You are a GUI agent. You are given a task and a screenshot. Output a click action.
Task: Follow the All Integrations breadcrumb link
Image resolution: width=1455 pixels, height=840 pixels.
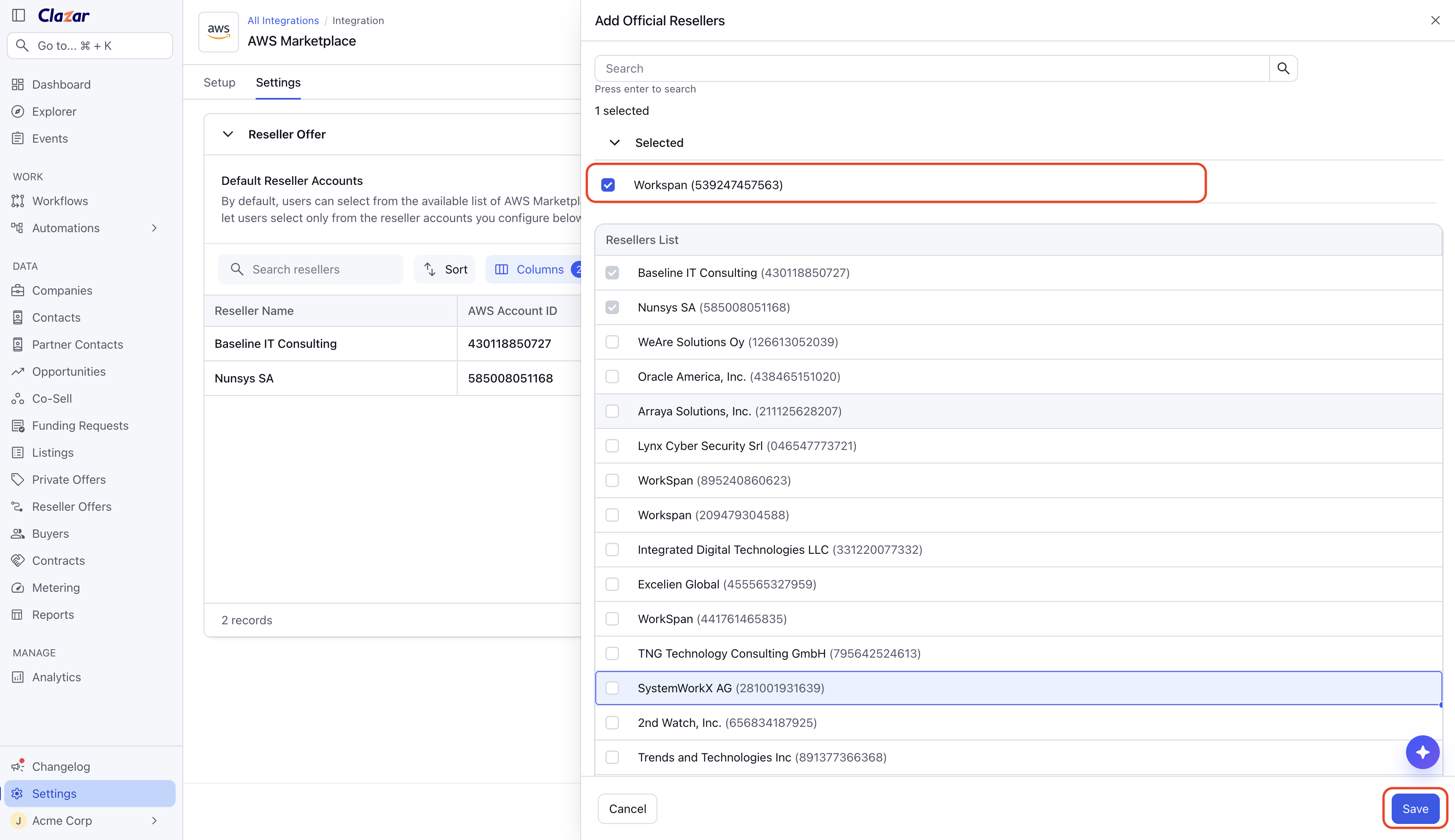[283, 21]
